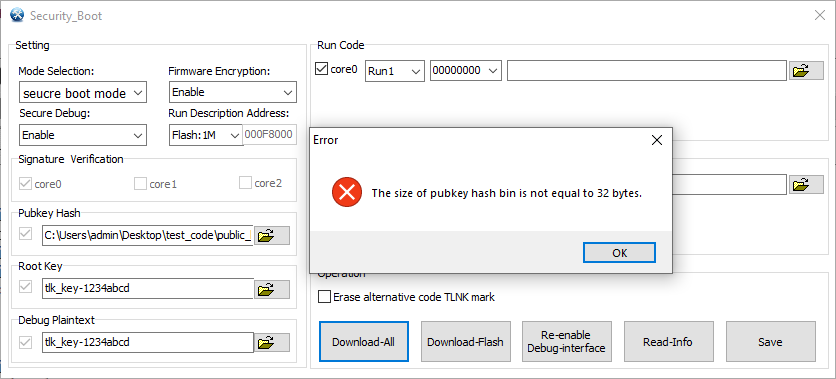The width and height of the screenshot is (836, 379).
Task: Close the Error dialog with X
Action: 657,140
